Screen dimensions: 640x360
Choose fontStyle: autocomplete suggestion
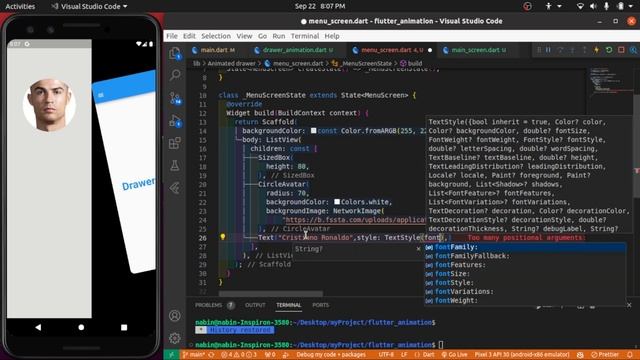(x=525, y=282)
